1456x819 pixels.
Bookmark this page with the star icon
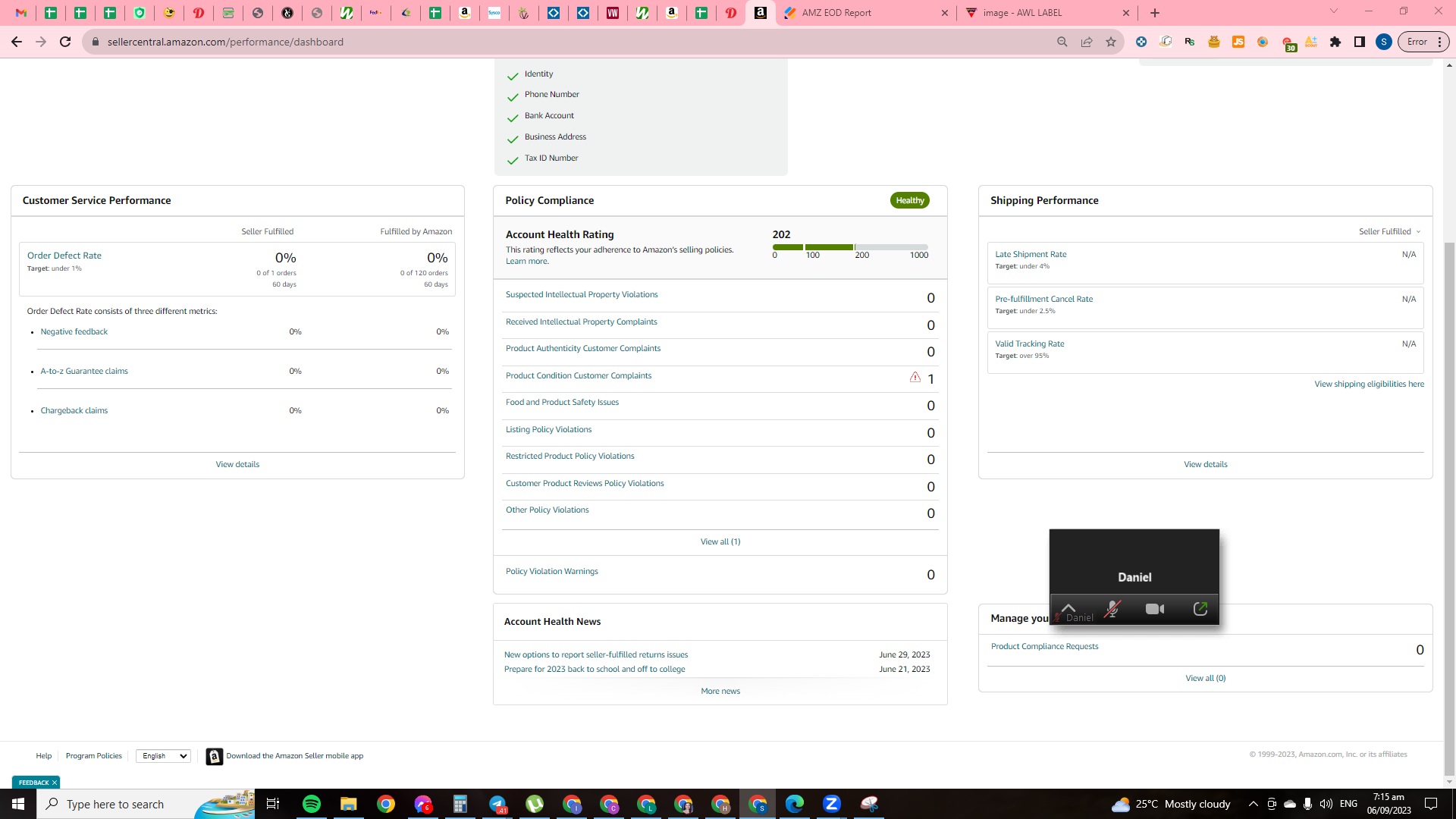pyautogui.click(x=1111, y=42)
